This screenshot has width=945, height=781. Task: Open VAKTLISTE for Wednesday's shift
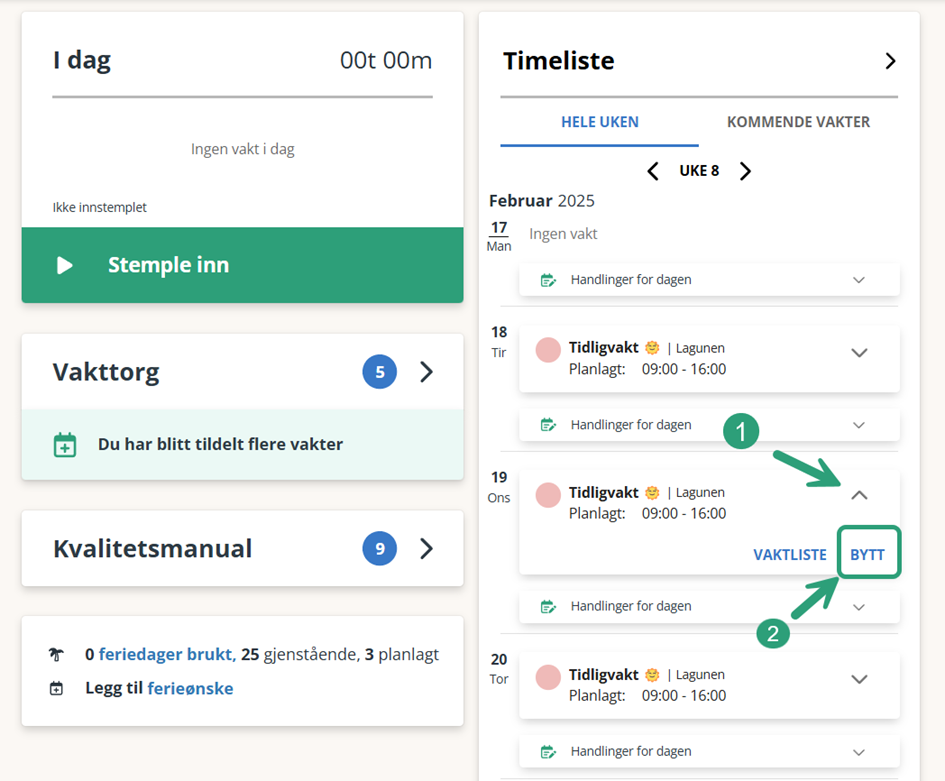coord(790,555)
